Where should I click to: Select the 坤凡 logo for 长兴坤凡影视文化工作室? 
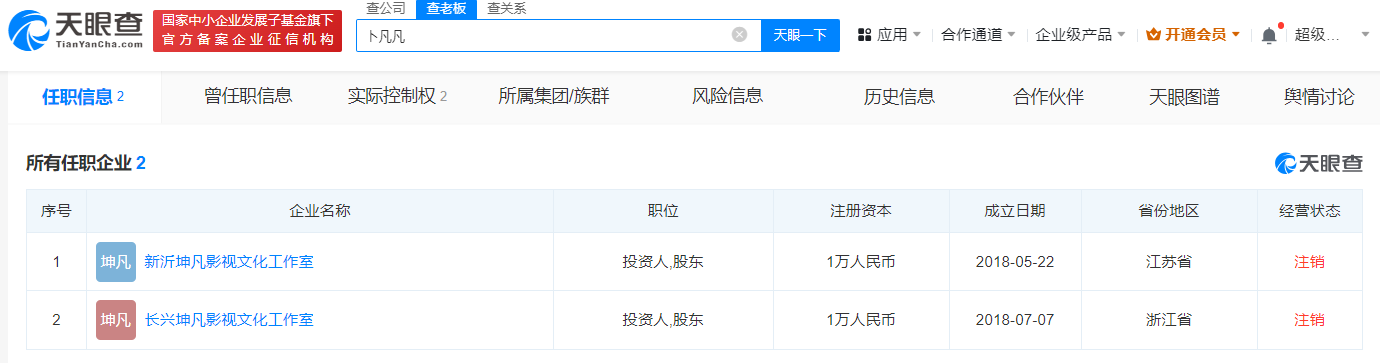(x=116, y=320)
